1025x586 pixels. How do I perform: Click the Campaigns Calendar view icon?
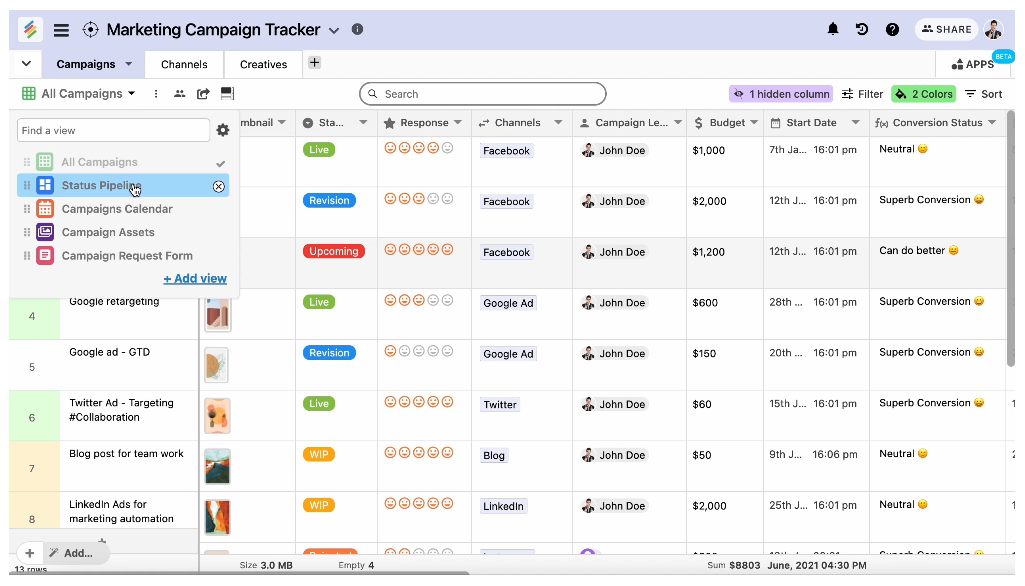45,209
